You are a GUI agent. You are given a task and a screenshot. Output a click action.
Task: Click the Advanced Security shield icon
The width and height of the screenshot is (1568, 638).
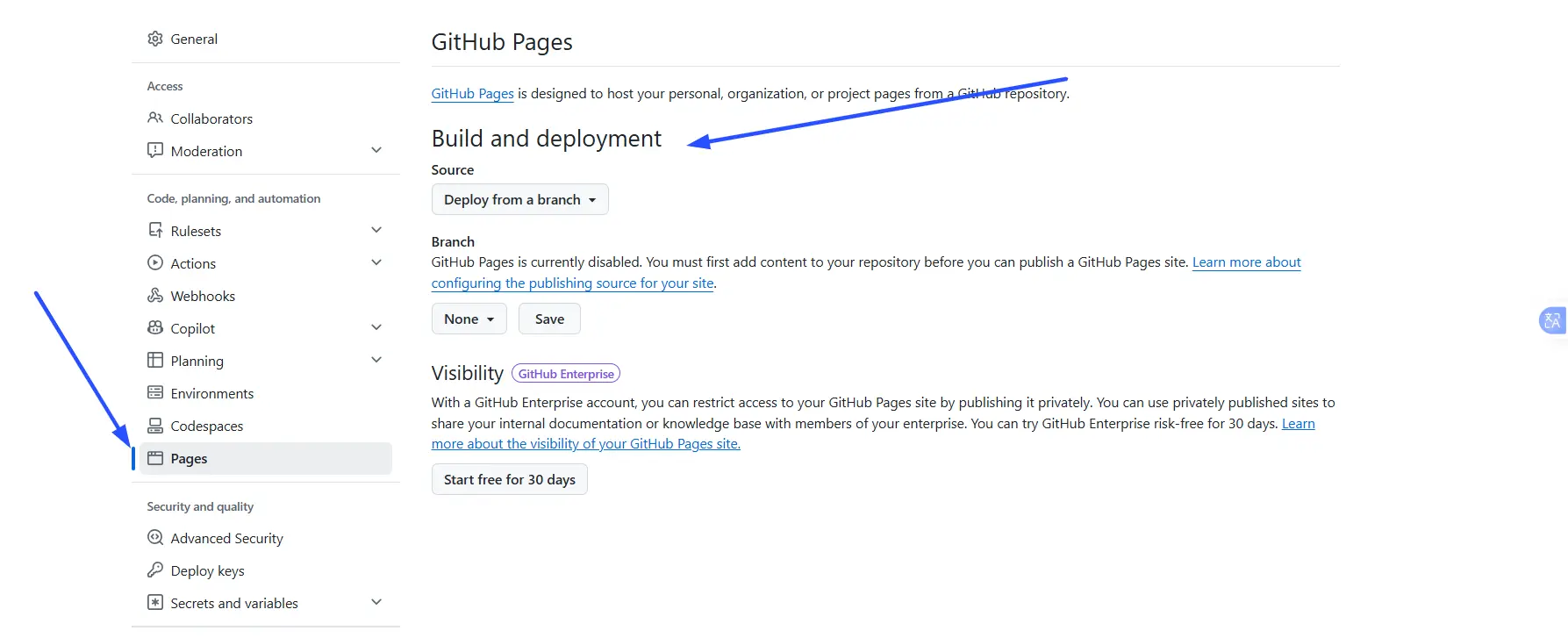[x=155, y=537]
